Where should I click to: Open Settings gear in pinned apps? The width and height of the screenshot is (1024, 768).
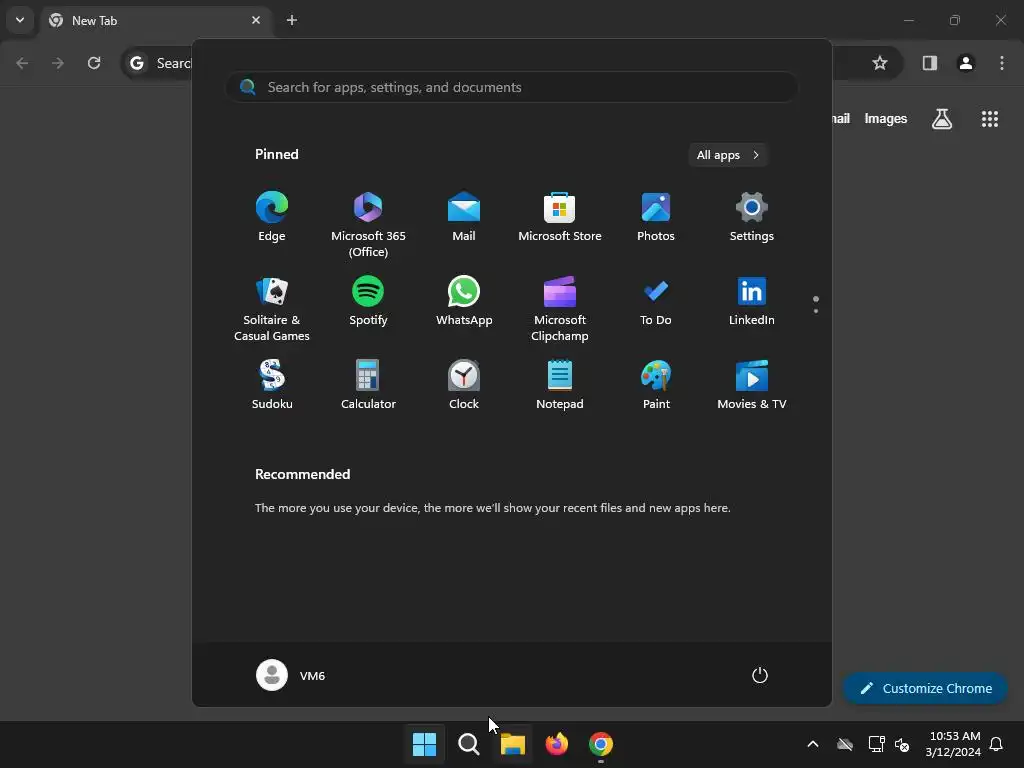tap(752, 217)
